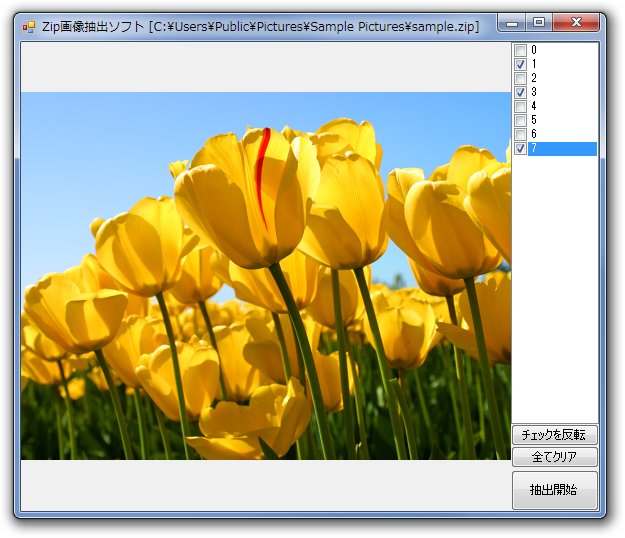Check the checkbox for item 5
The image size is (625, 538).
click(520, 120)
